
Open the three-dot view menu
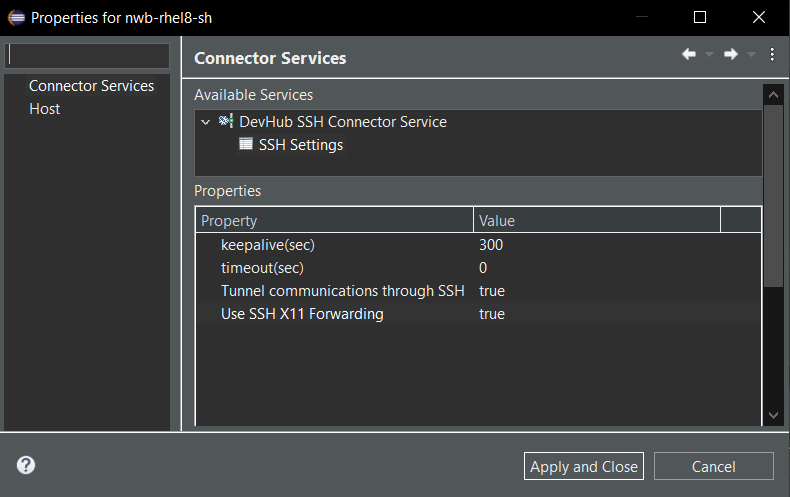[772, 55]
